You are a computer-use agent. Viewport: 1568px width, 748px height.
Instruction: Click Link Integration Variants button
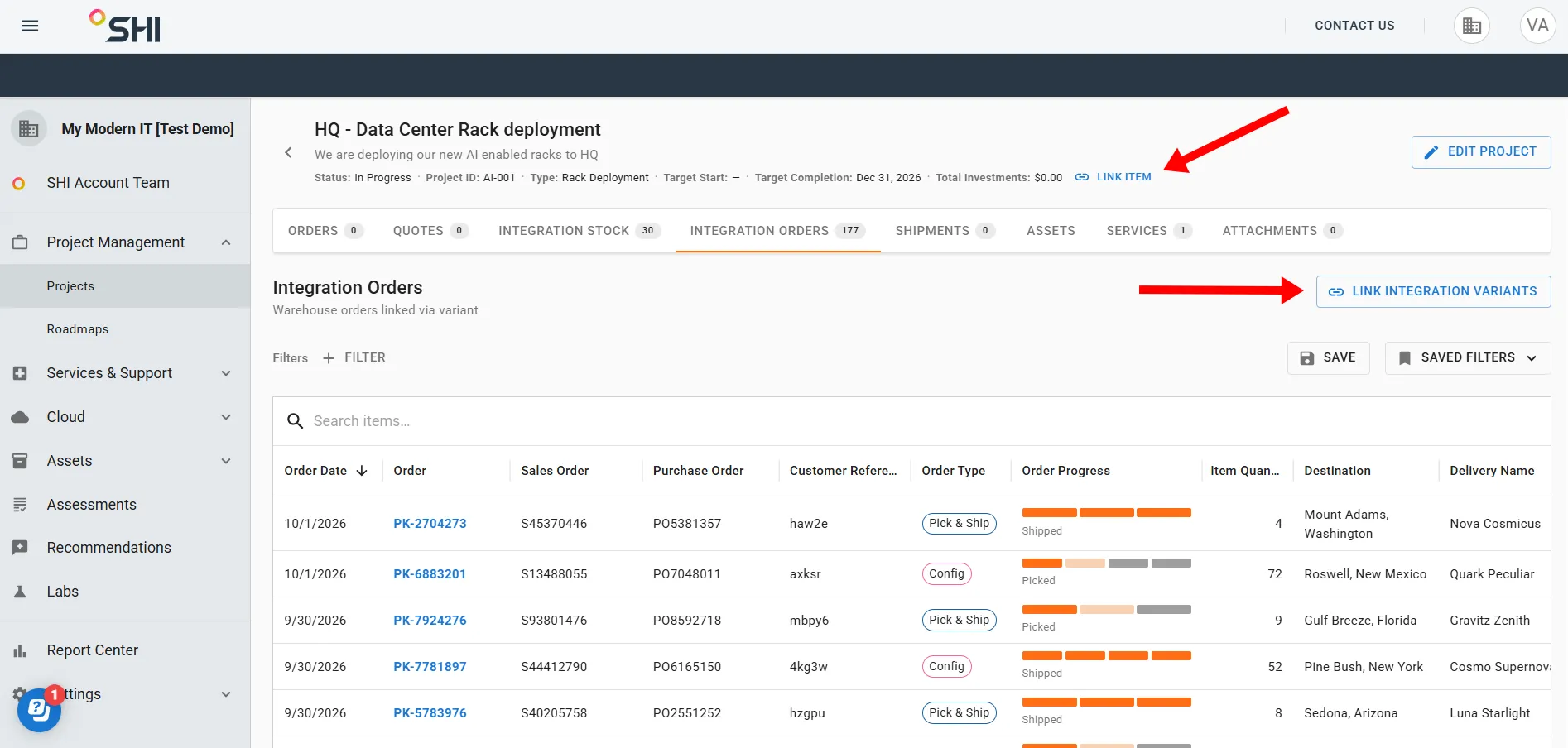pyautogui.click(x=1433, y=291)
